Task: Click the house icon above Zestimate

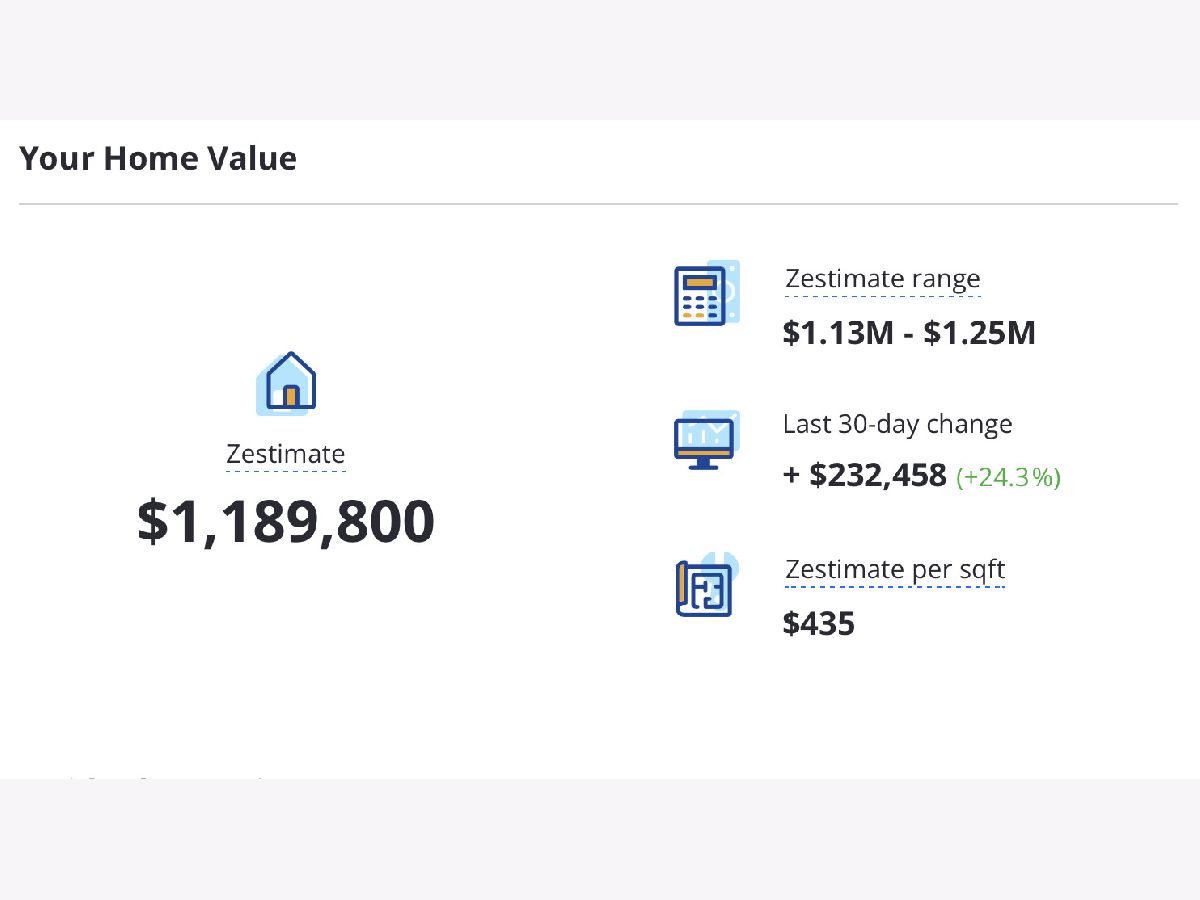Action: tap(286, 382)
